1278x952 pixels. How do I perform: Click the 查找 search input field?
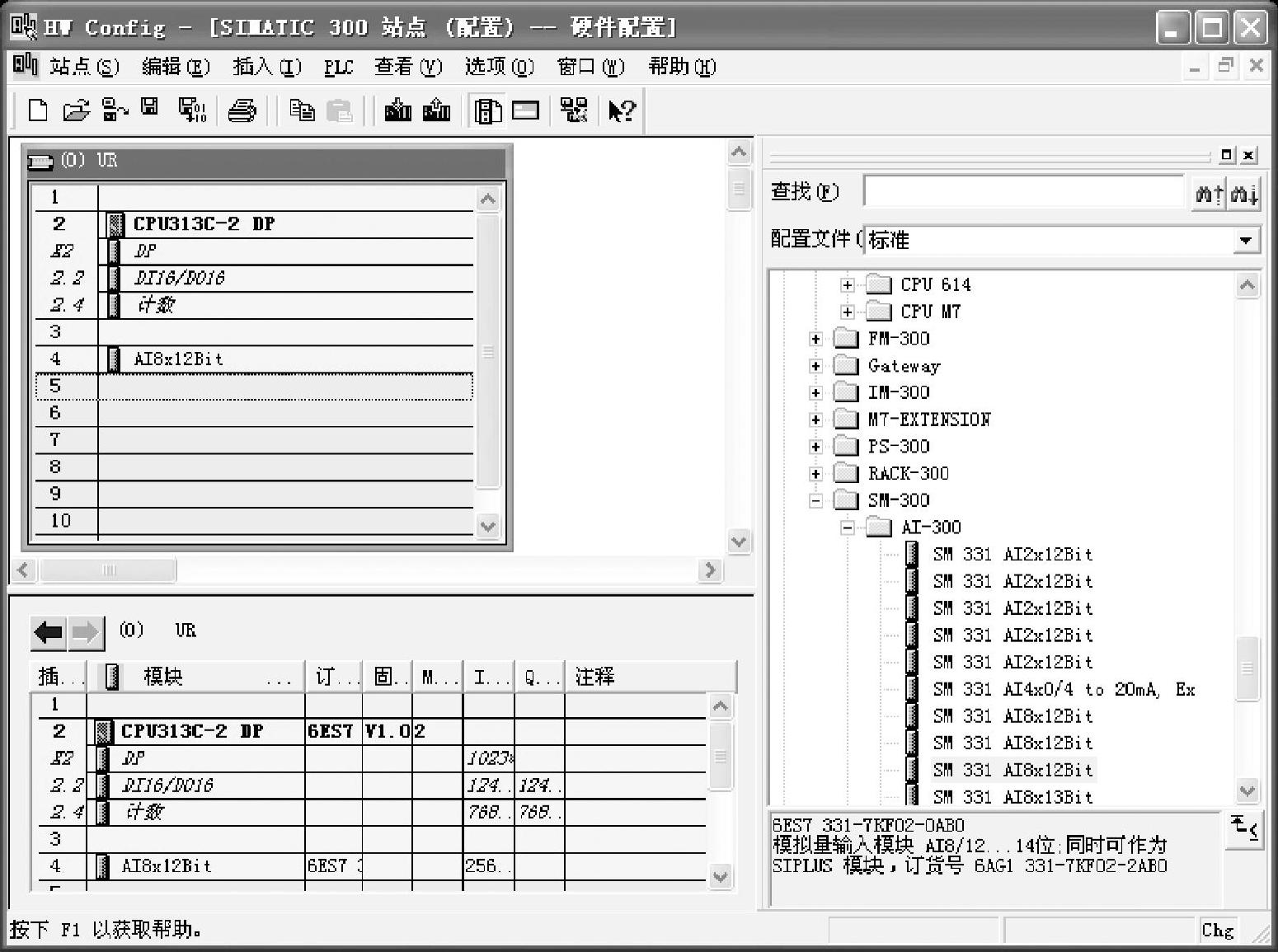click(1023, 192)
